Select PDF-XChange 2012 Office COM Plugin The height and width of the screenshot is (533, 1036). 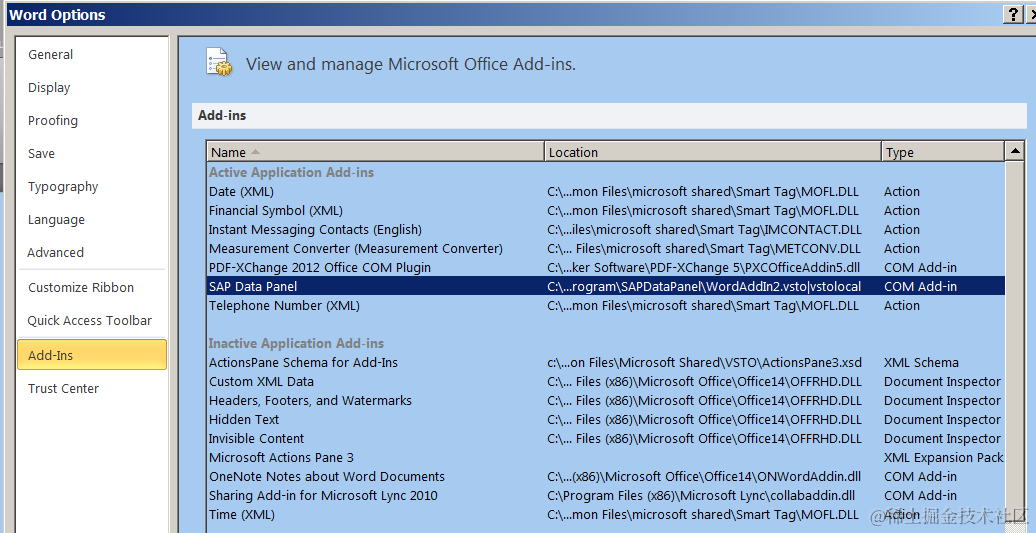pyautogui.click(x=606, y=267)
